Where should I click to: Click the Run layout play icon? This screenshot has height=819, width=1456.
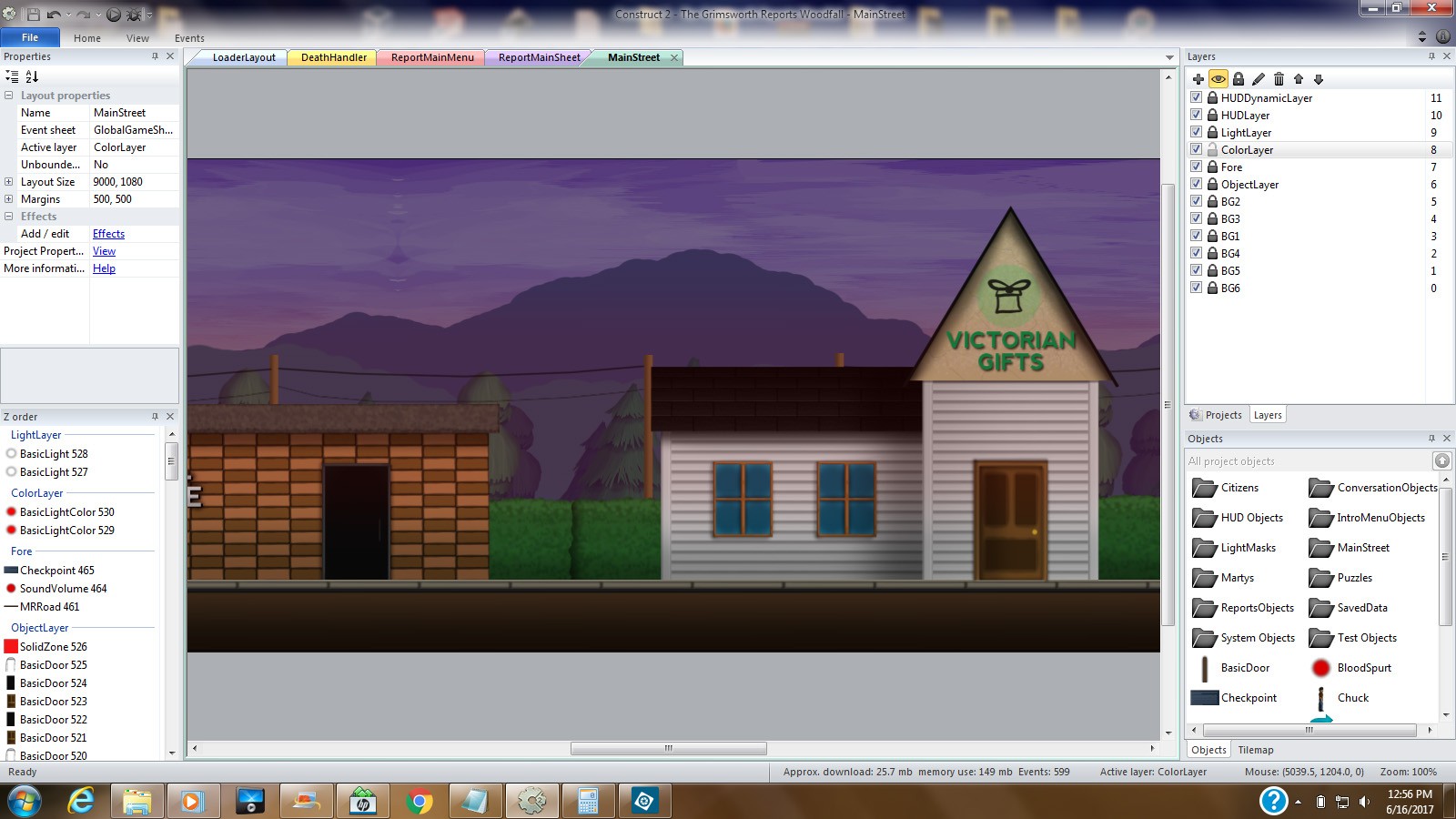click(114, 15)
